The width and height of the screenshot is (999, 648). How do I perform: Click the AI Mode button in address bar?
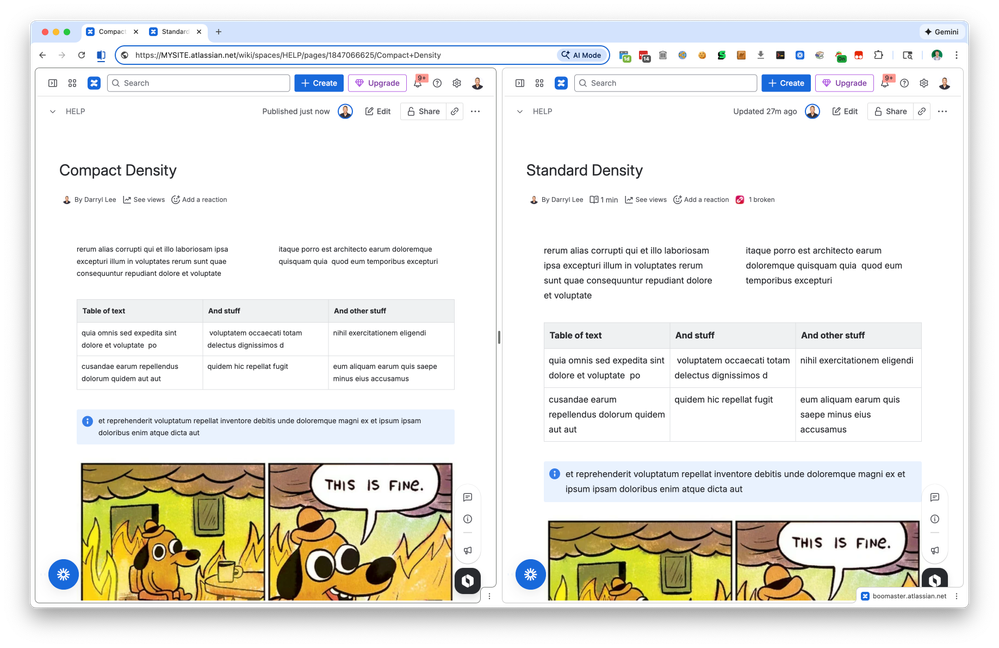(581, 55)
